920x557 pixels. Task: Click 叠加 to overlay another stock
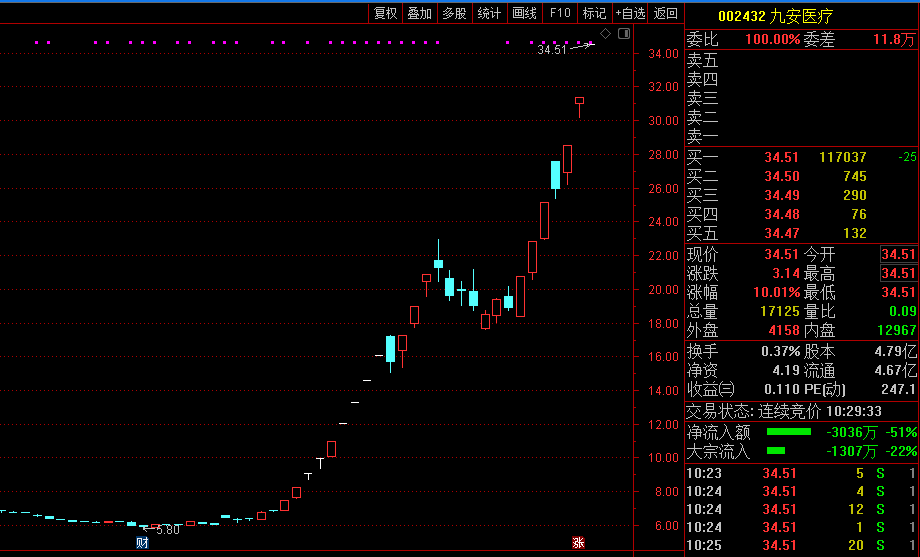click(420, 13)
